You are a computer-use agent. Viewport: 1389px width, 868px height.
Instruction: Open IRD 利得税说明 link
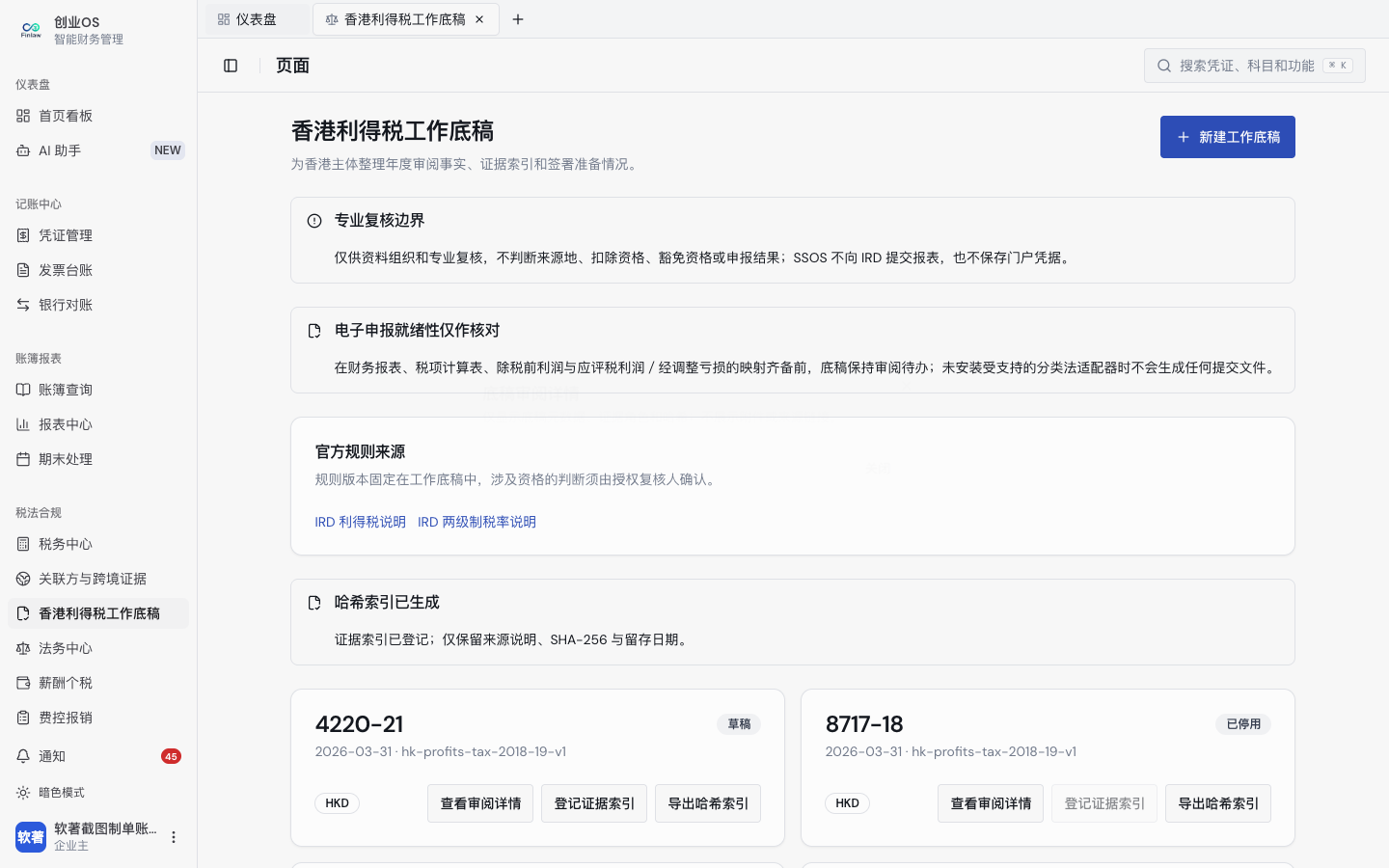(361, 522)
